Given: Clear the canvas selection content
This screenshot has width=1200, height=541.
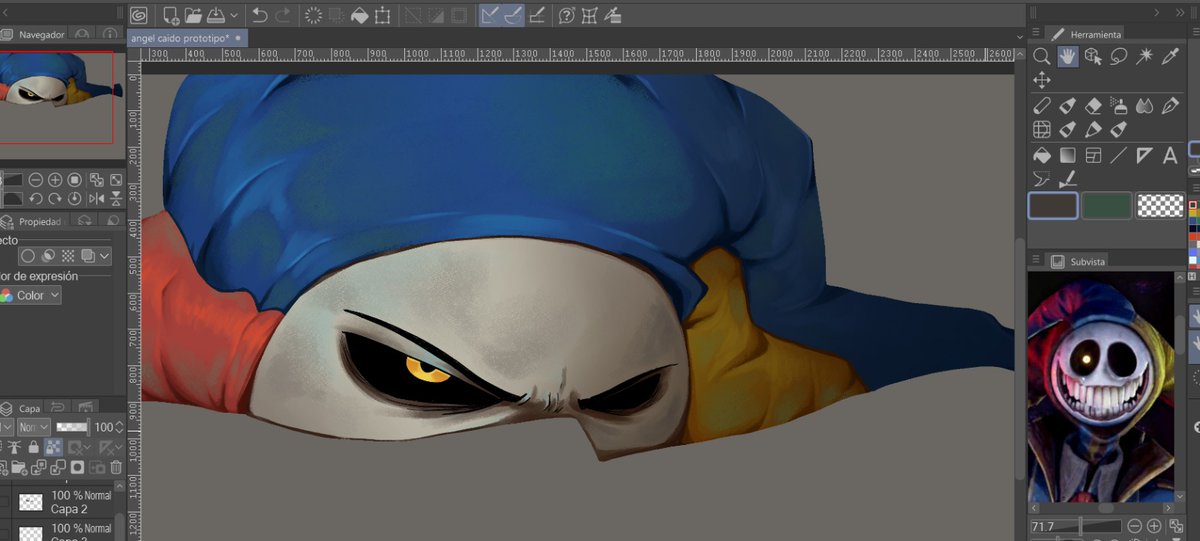Looking at the screenshot, I should (313, 15).
